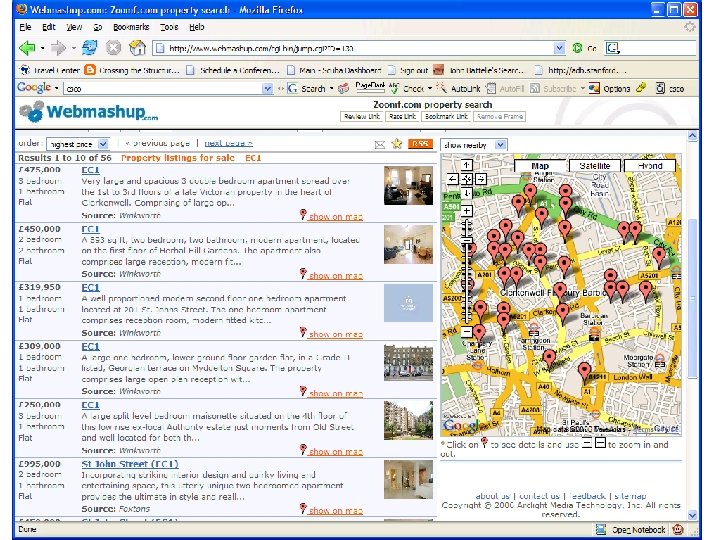Click the Google toolbar Check spelling icon

tap(394, 88)
